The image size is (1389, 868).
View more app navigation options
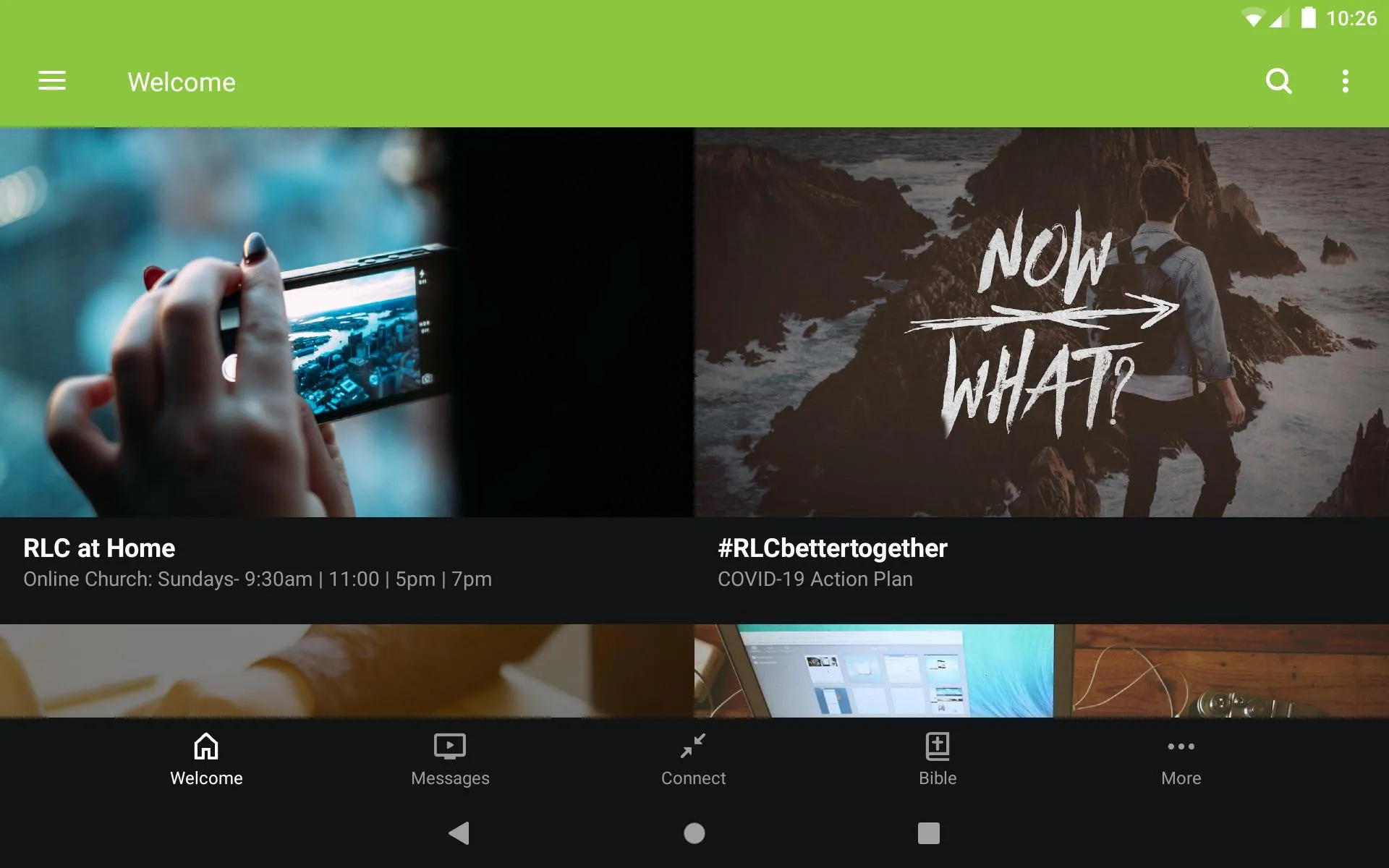click(x=1180, y=758)
